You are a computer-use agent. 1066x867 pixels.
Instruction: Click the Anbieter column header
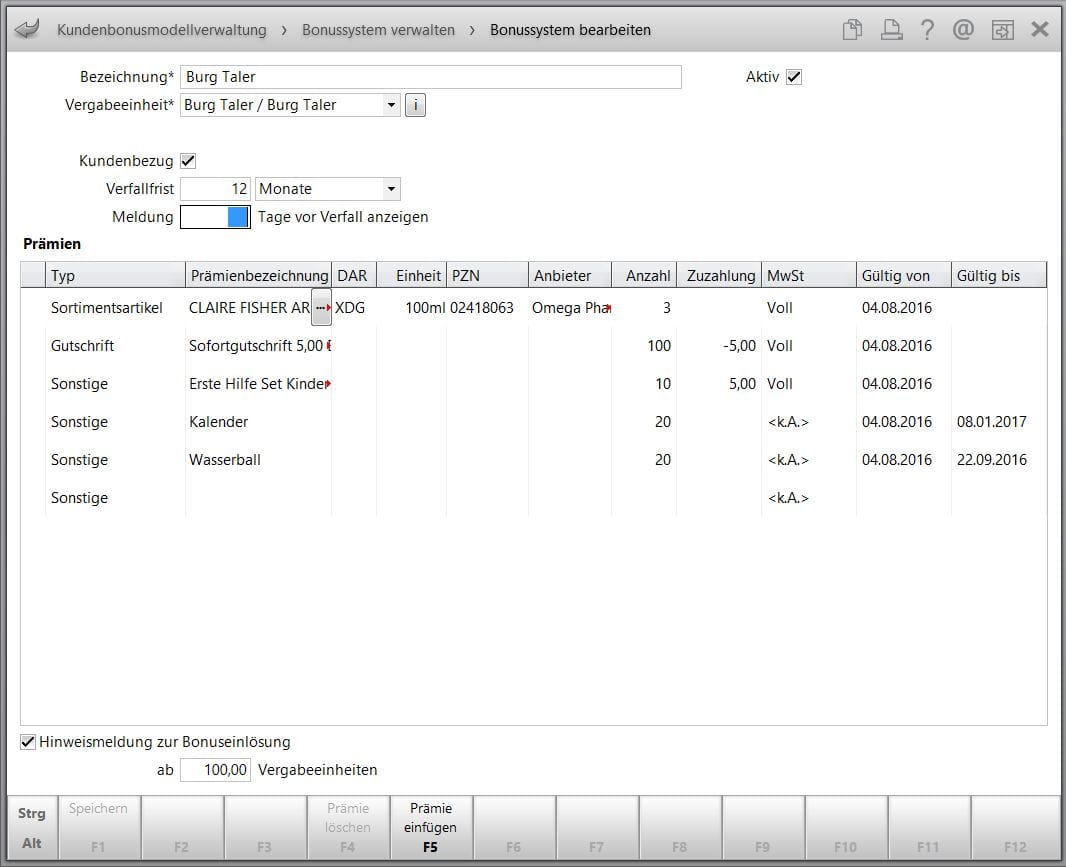[x=570, y=275]
